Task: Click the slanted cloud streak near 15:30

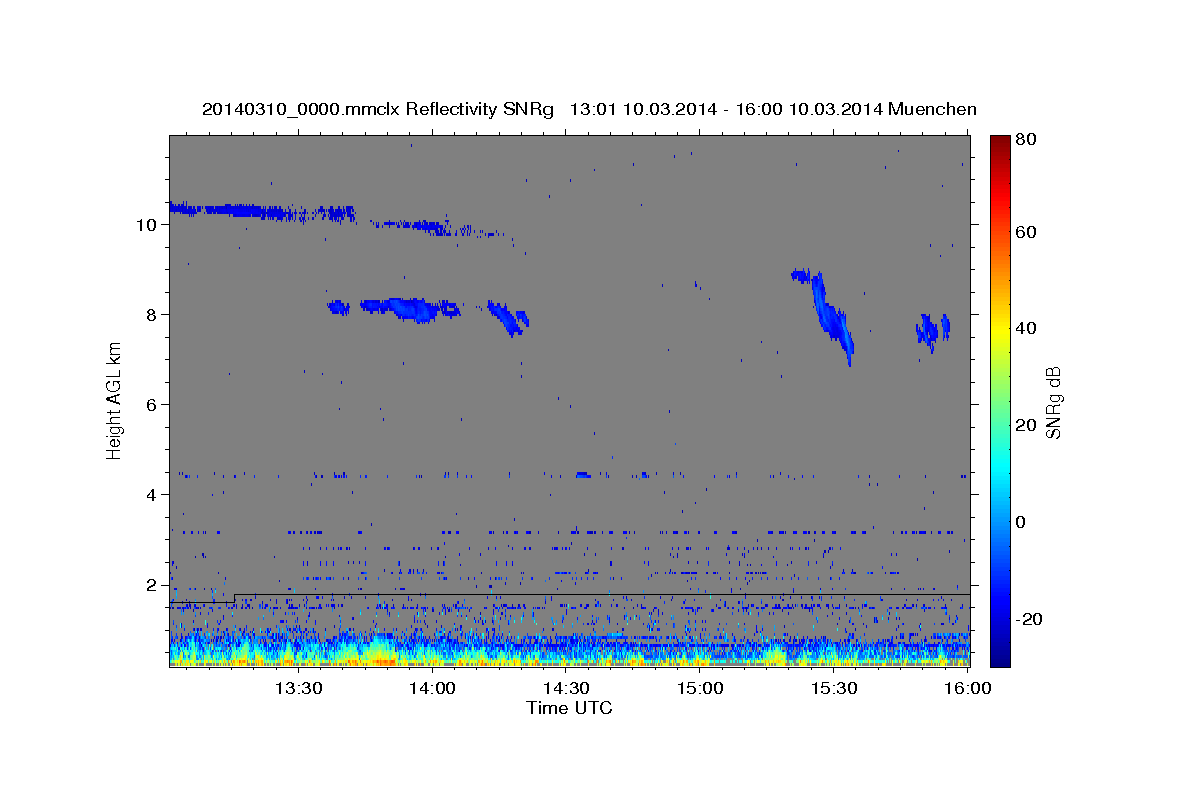Action: tap(832, 317)
